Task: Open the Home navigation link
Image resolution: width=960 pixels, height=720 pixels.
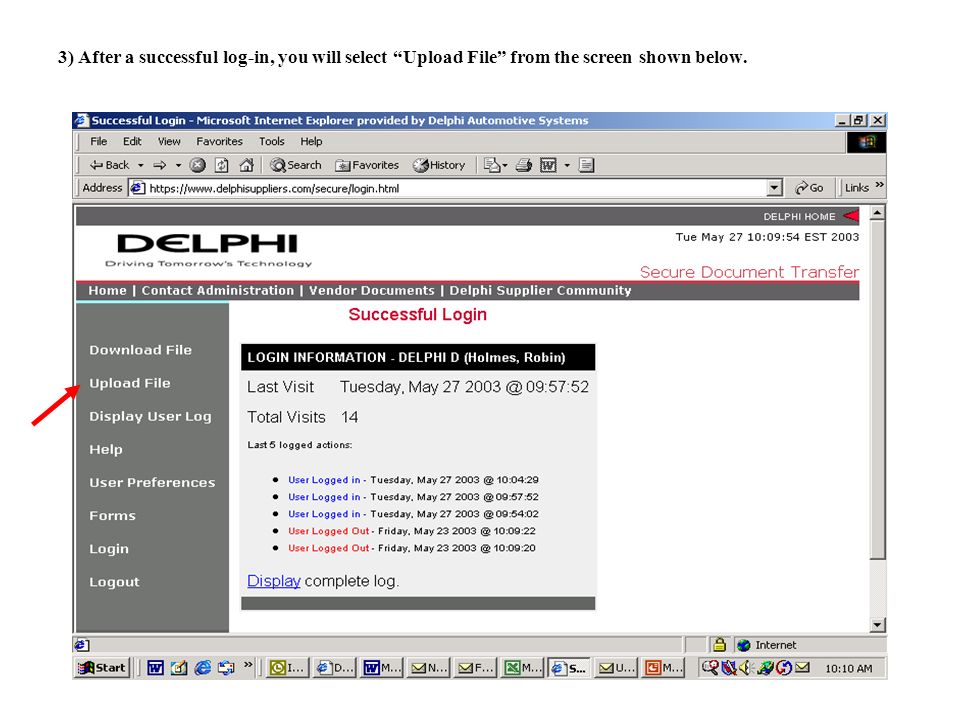Action: click(x=107, y=291)
